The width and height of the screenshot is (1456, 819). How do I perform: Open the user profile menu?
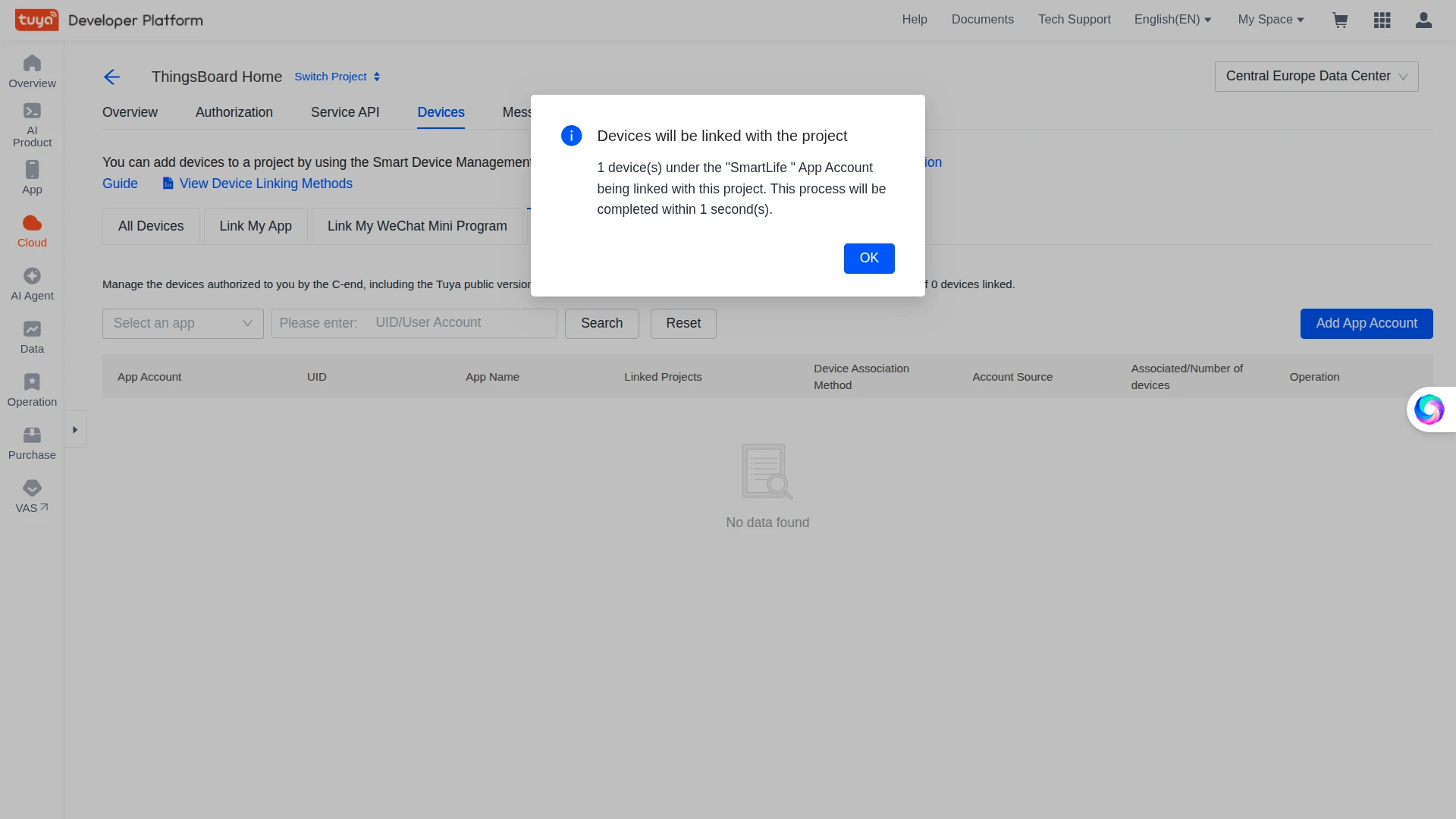coord(1423,20)
